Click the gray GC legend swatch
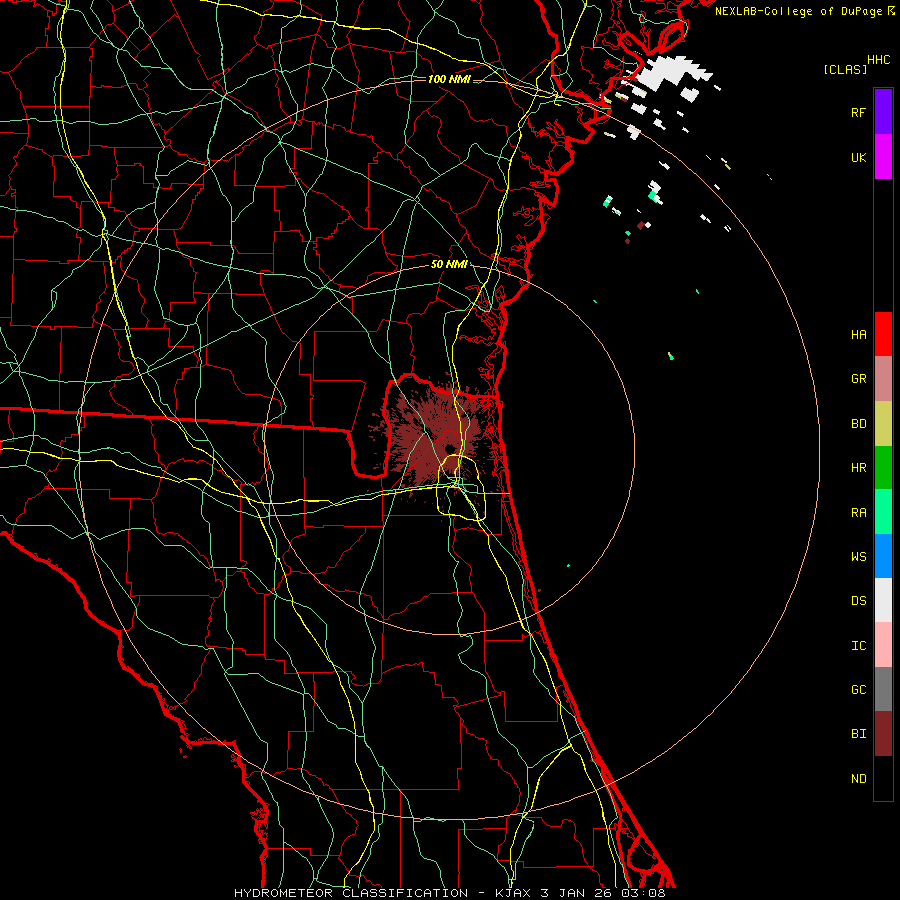Screen dimensions: 900x900 pos(883,689)
